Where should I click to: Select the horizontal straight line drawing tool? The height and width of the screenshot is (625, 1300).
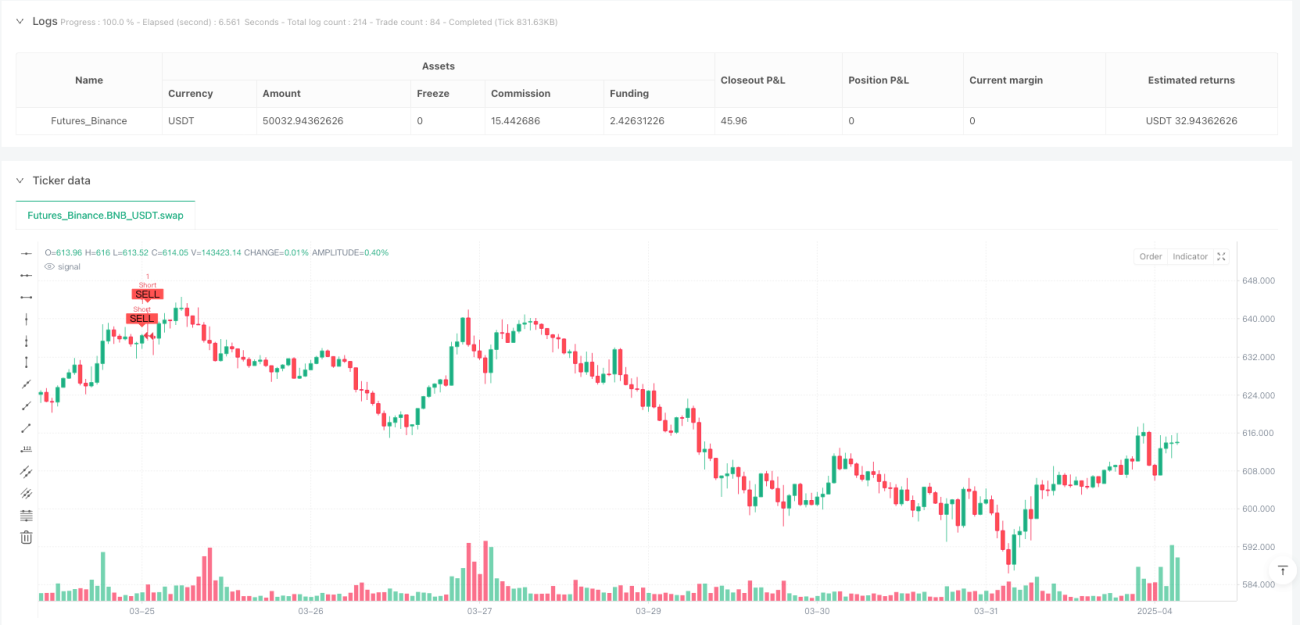(27, 254)
